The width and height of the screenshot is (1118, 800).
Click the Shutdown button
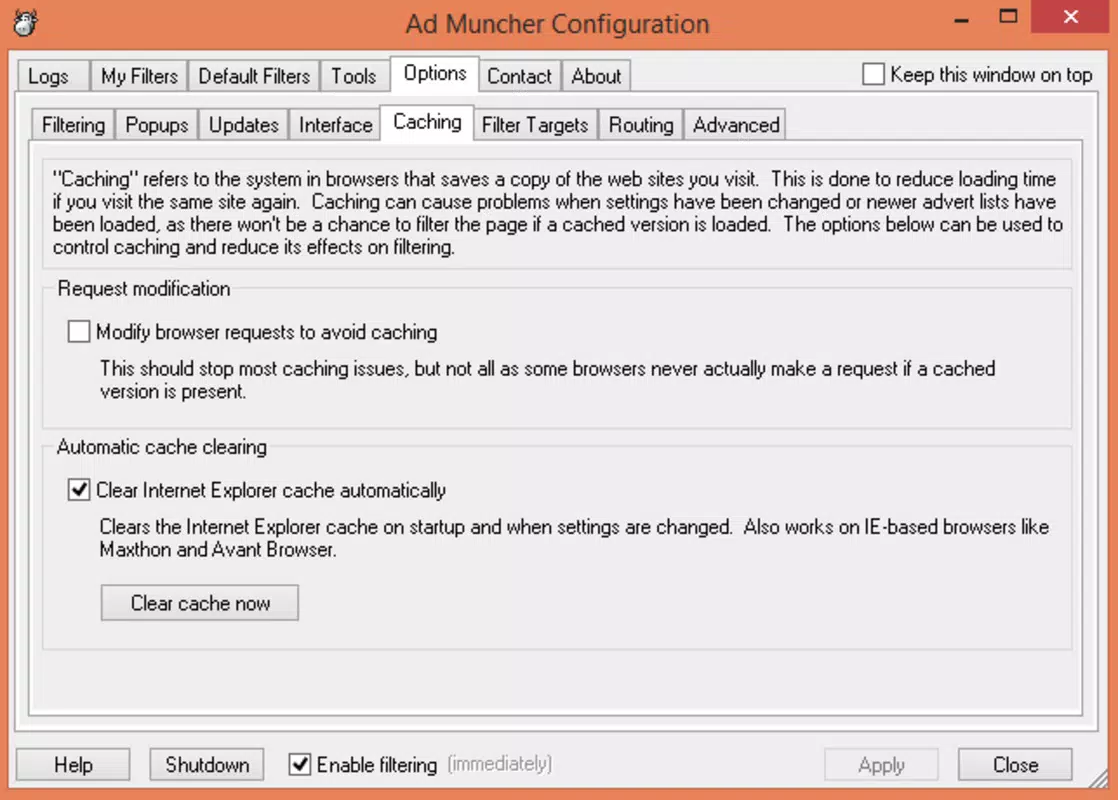click(x=207, y=764)
